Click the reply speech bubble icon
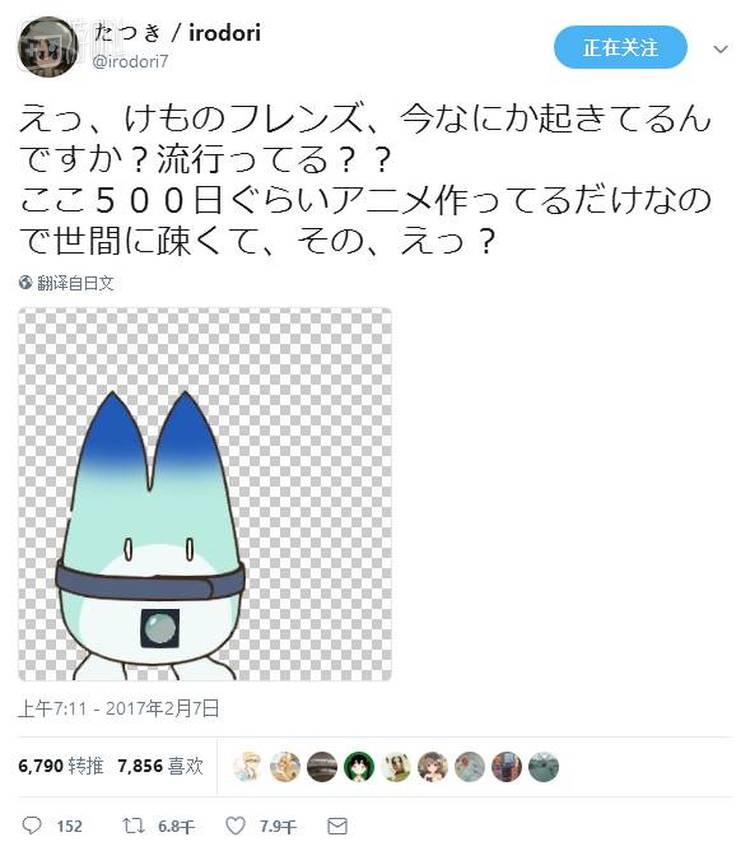750x851 pixels. click(31, 825)
